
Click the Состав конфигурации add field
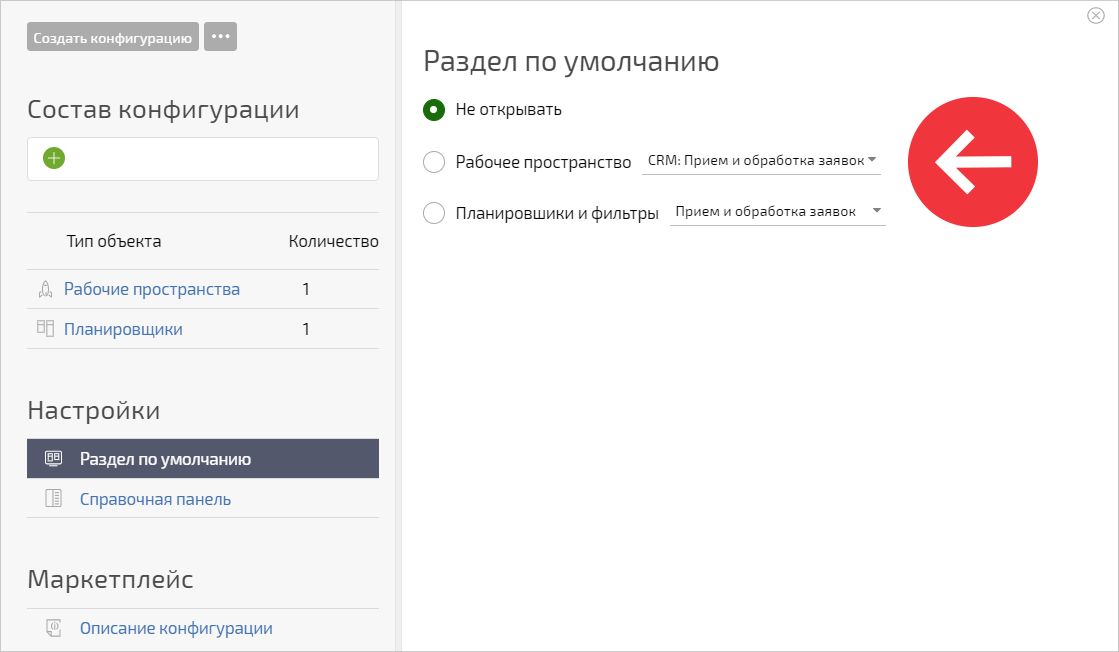[203, 159]
